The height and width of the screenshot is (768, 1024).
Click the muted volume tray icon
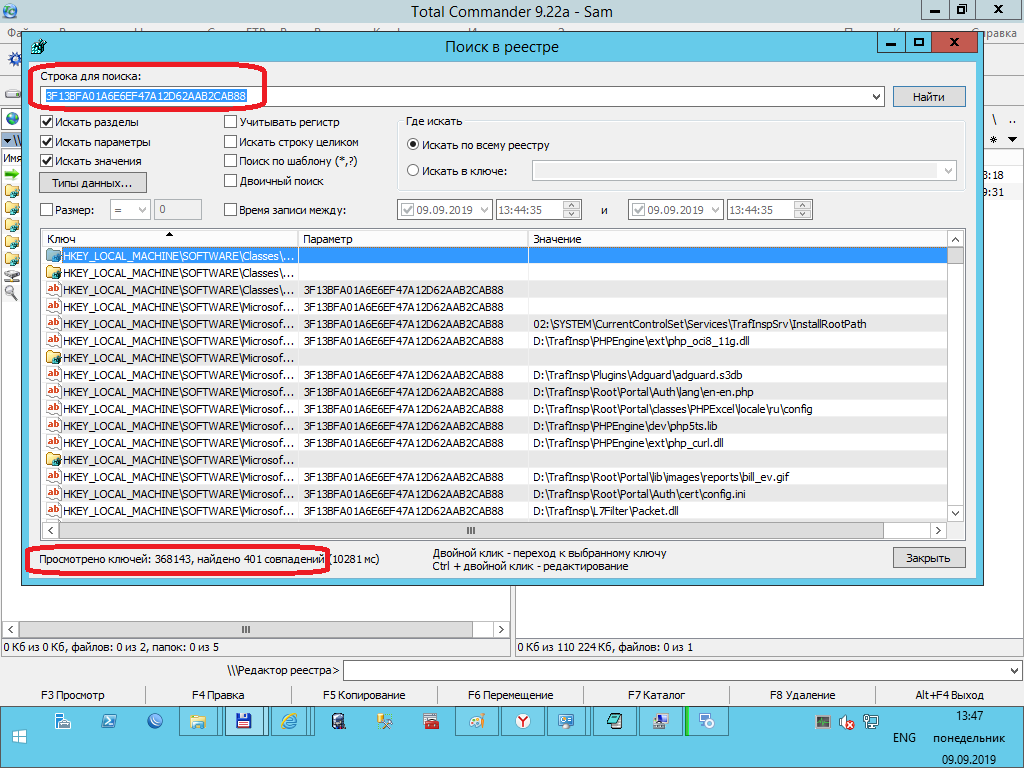point(846,722)
